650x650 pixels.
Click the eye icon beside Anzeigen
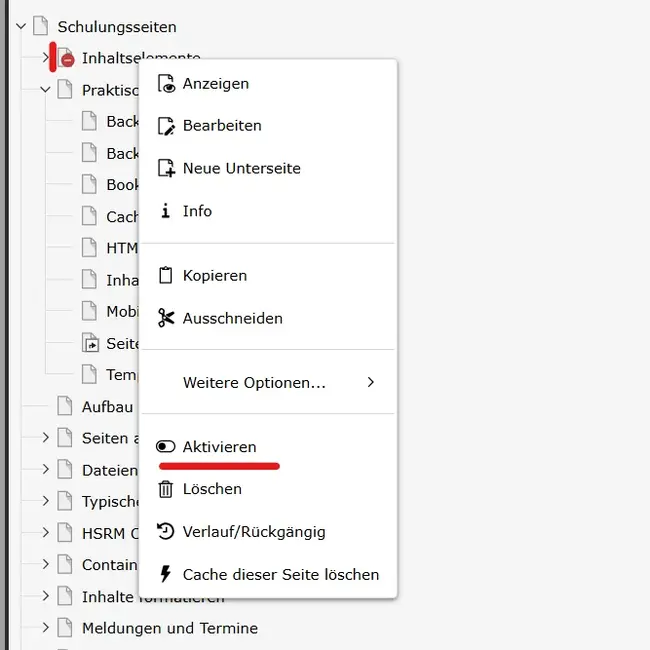pos(166,84)
